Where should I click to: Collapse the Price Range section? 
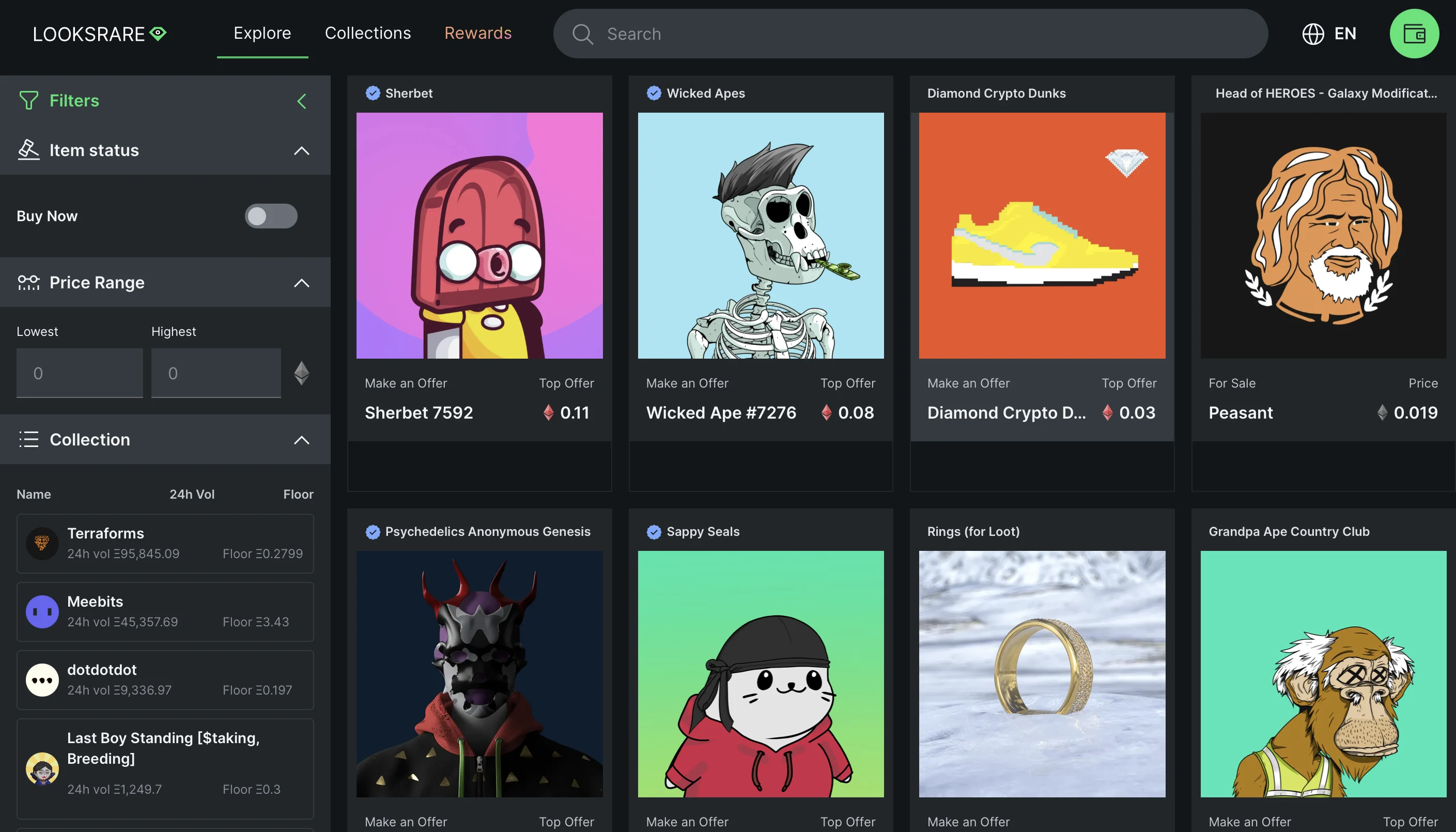[x=302, y=283]
